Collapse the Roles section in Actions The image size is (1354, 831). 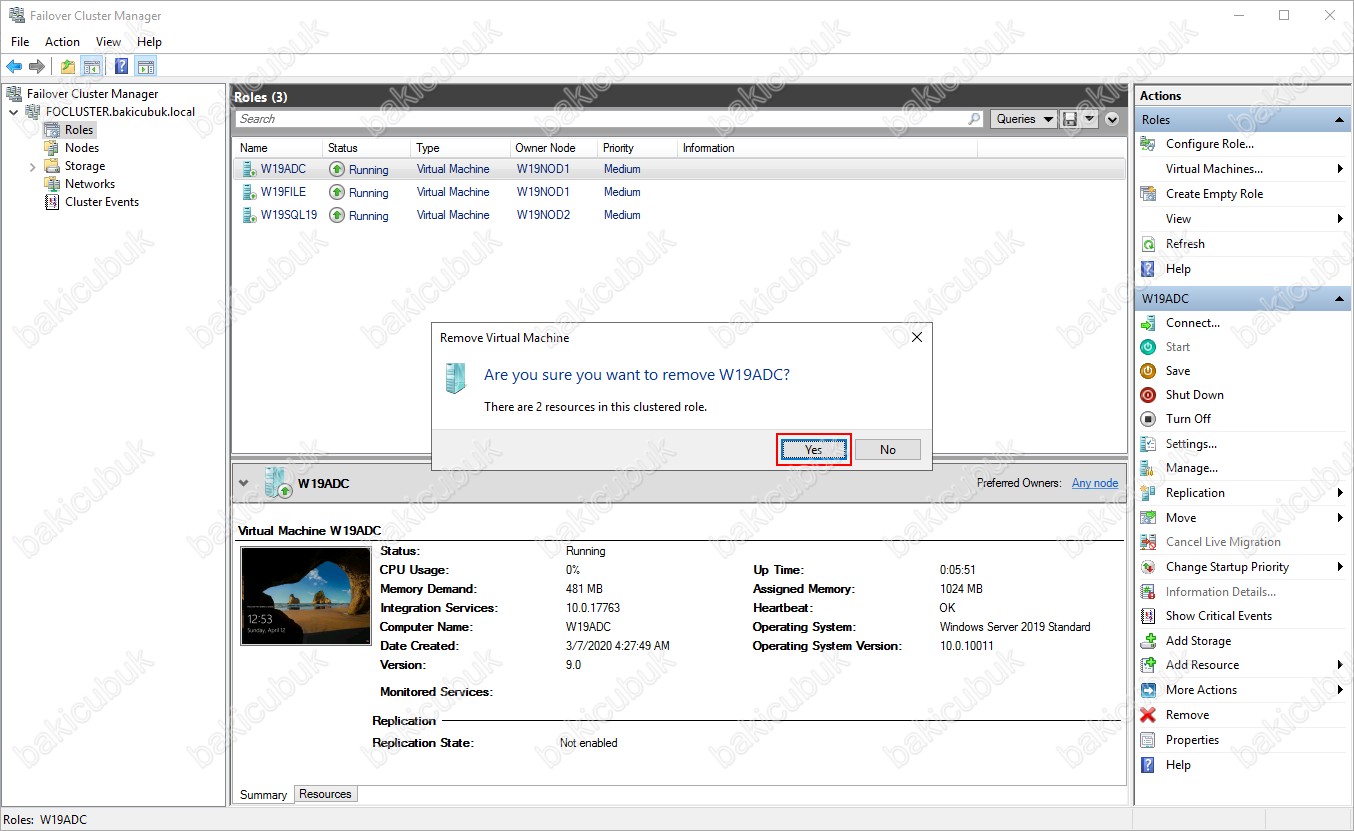[x=1339, y=120]
